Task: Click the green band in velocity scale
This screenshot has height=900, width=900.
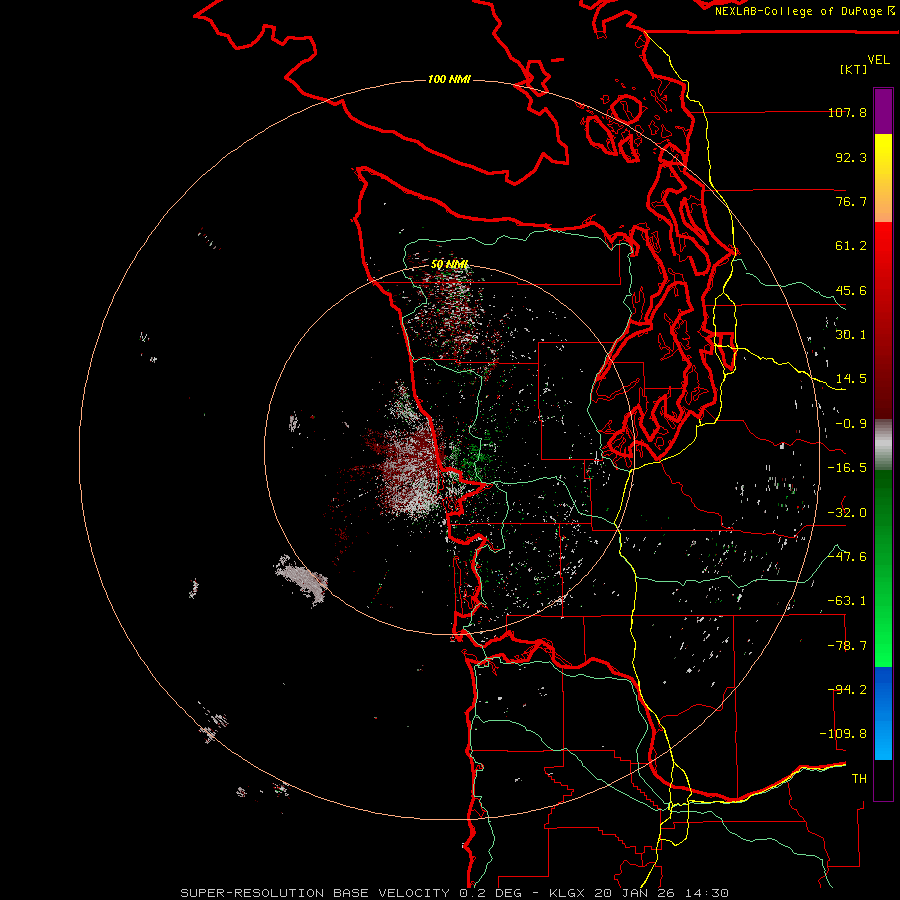Action: (x=883, y=568)
